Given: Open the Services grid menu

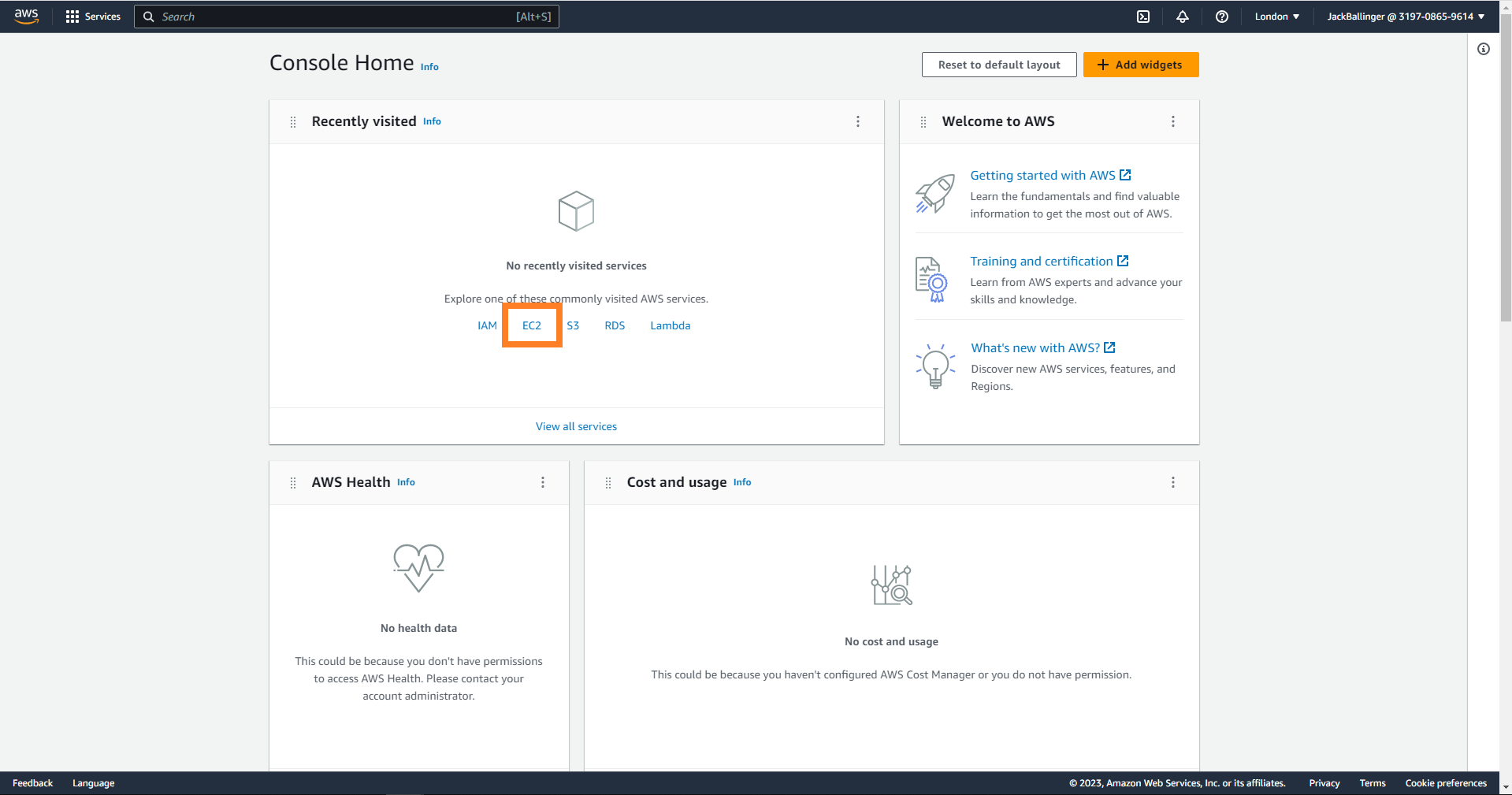Looking at the screenshot, I should (x=93, y=17).
